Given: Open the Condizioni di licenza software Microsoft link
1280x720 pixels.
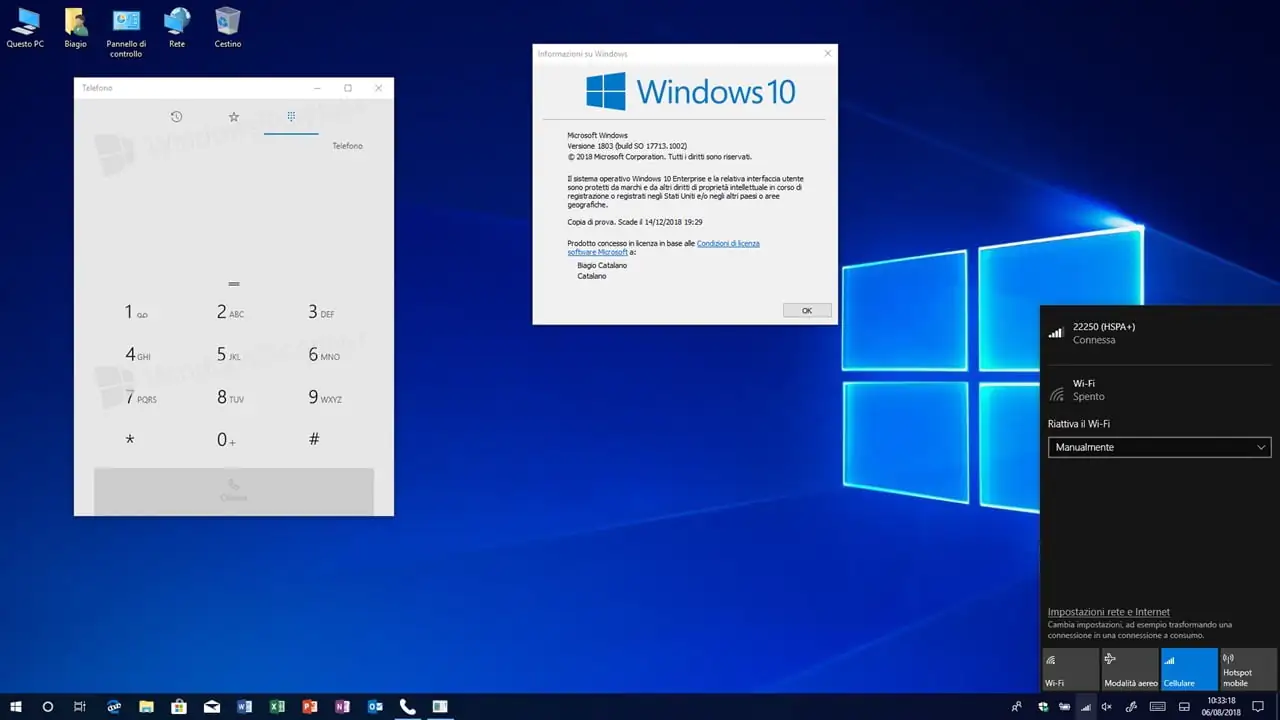Looking at the screenshot, I should coord(728,243).
